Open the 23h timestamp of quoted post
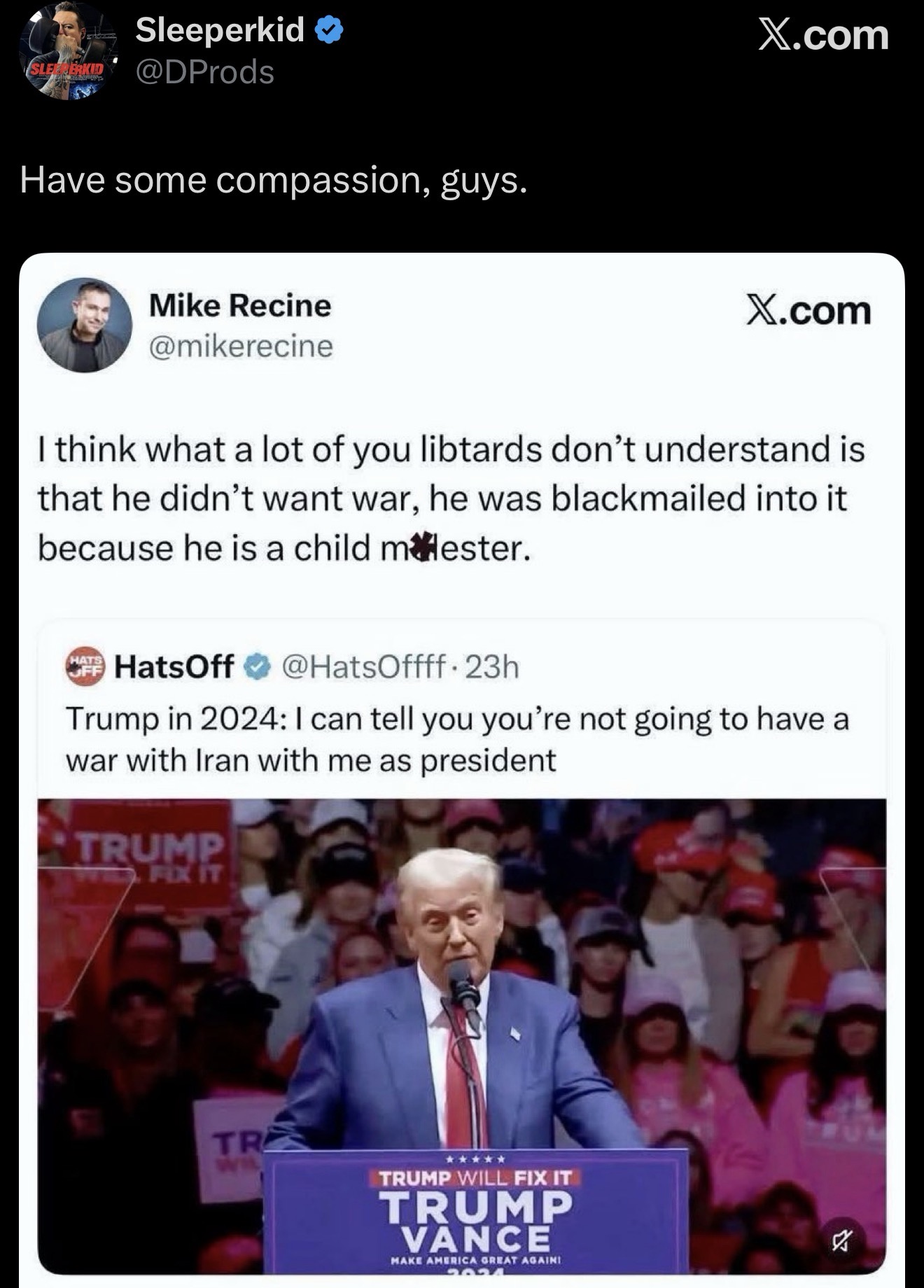The height and width of the screenshot is (1288, 924). coord(492,667)
